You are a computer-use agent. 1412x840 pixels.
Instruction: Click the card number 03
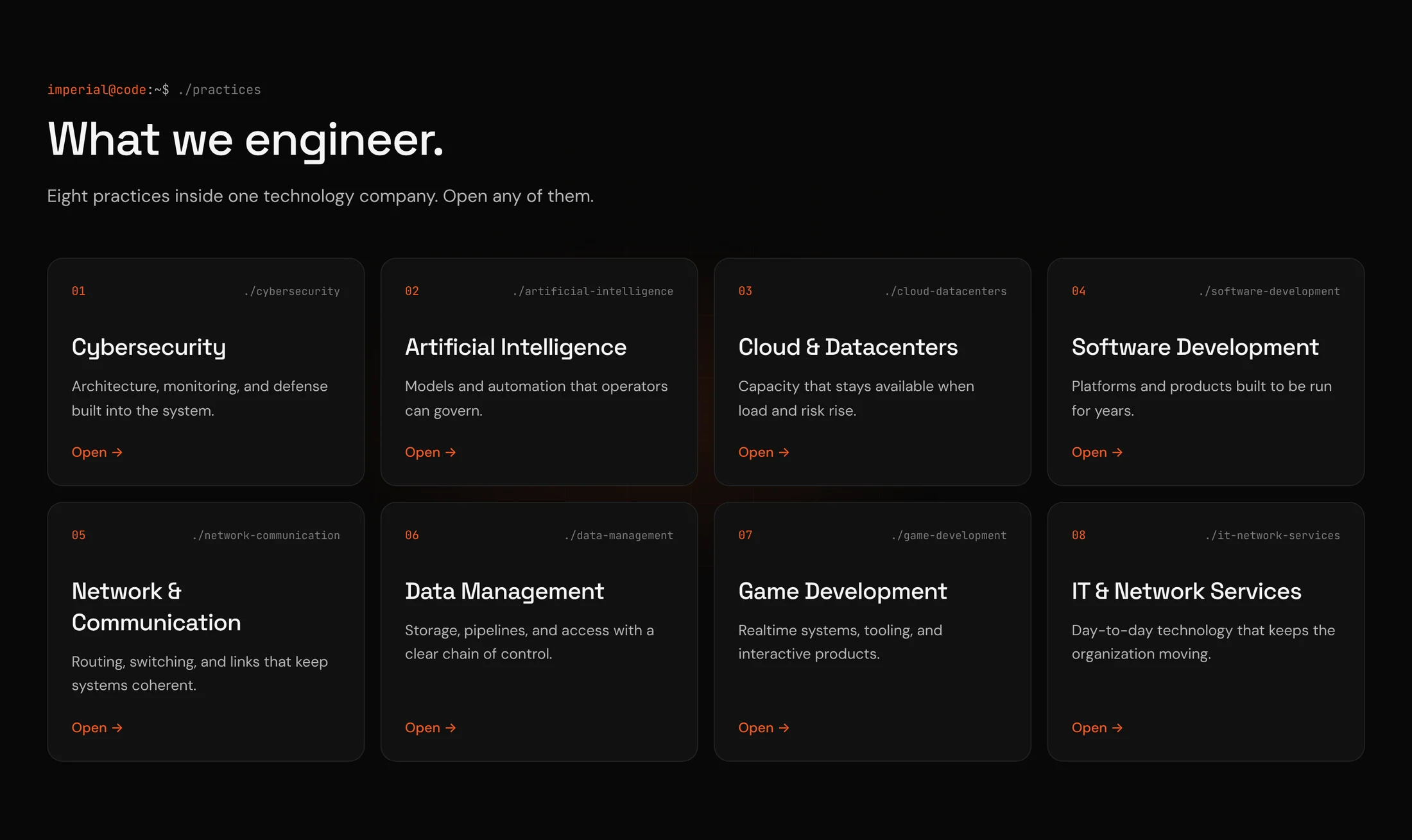tap(745, 291)
